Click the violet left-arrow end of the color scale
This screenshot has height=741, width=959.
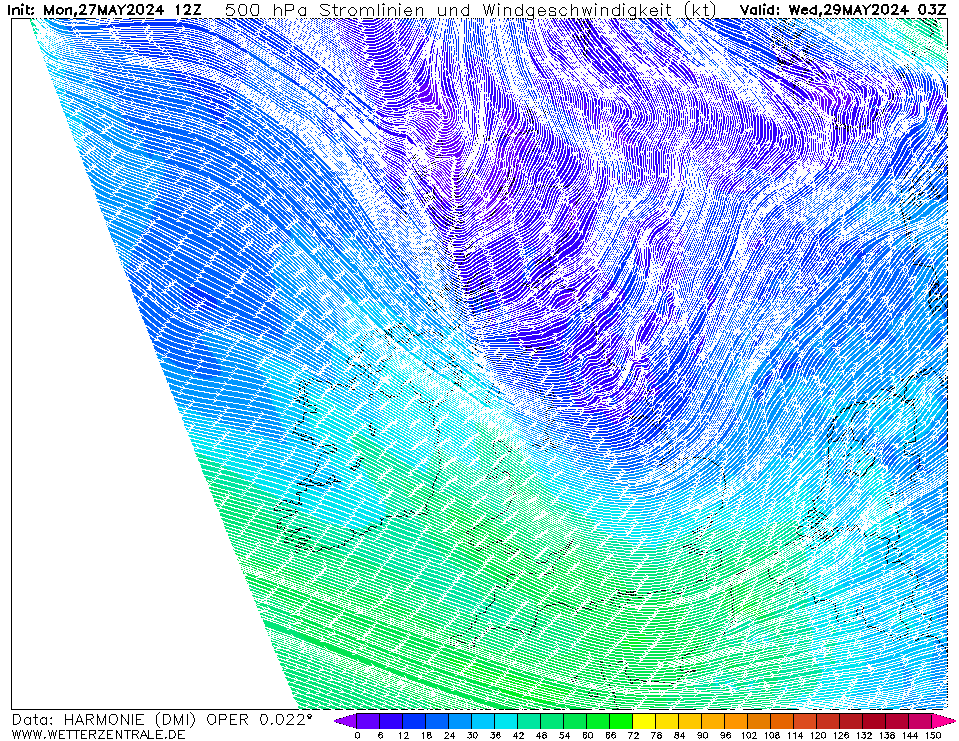(x=345, y=721)
